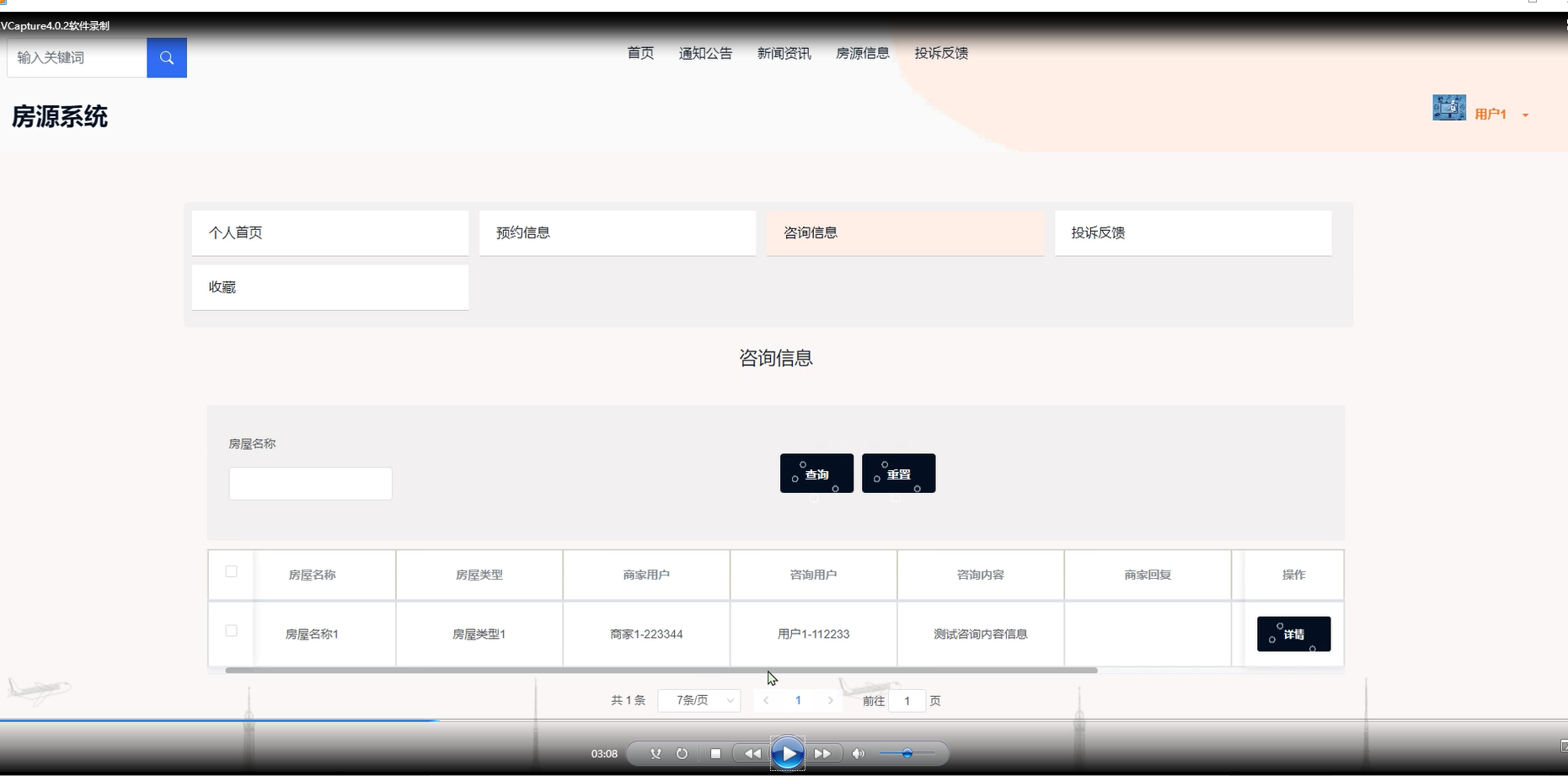Click the 商家用户 column header

point(646,575)
